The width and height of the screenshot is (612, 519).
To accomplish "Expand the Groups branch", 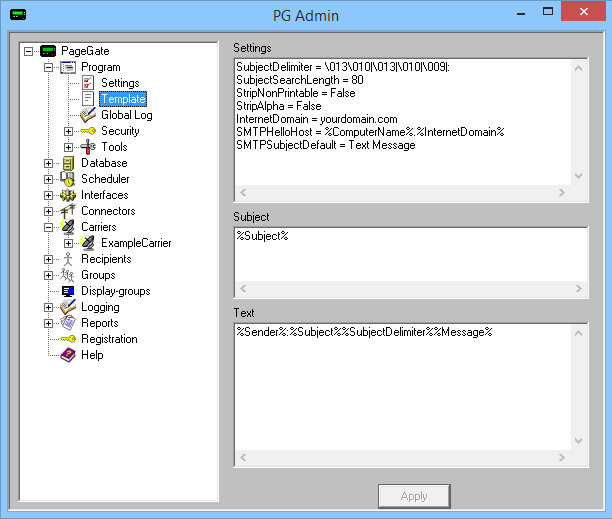I will click(48, 275).
